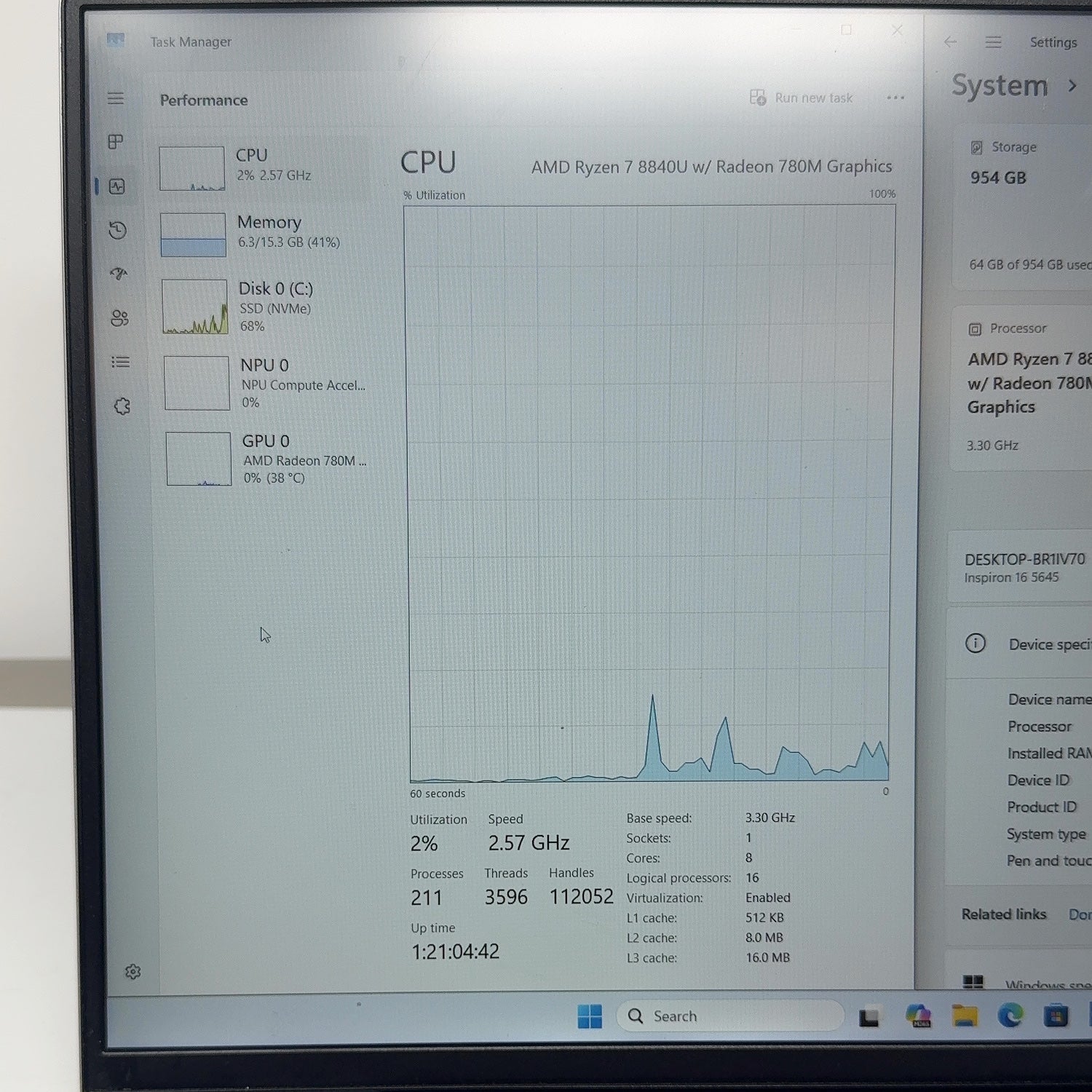Select GPU 0 in the performance list
The image size is (1092, 1092).
click(x=271, y=459)
